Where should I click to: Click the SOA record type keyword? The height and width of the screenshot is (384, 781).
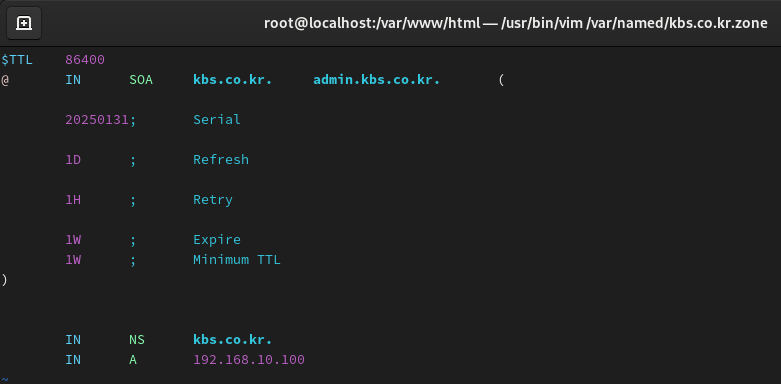[x=141, y=80]
